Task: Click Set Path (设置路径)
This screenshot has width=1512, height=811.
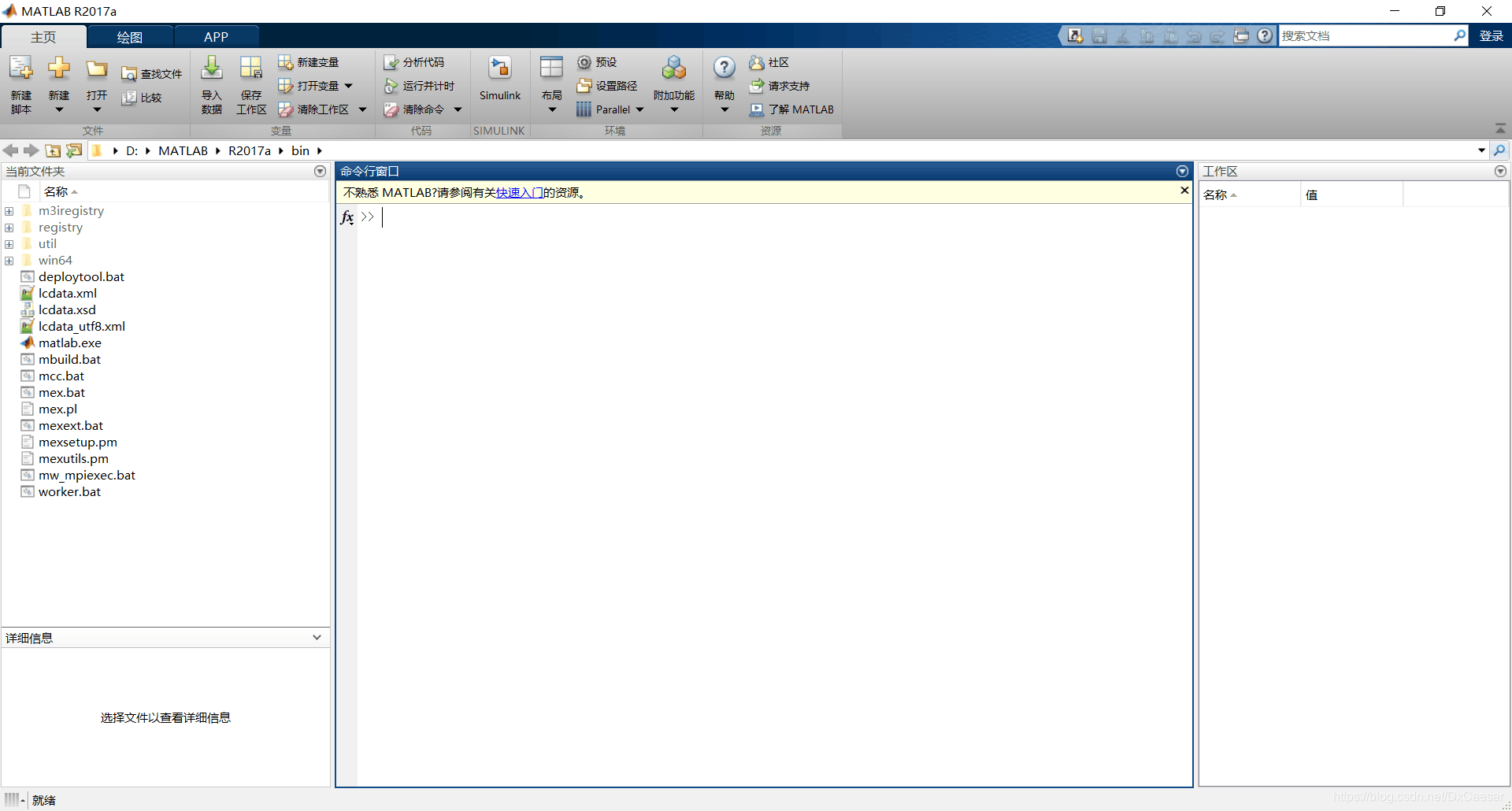Action: click(x=607, y=86)
